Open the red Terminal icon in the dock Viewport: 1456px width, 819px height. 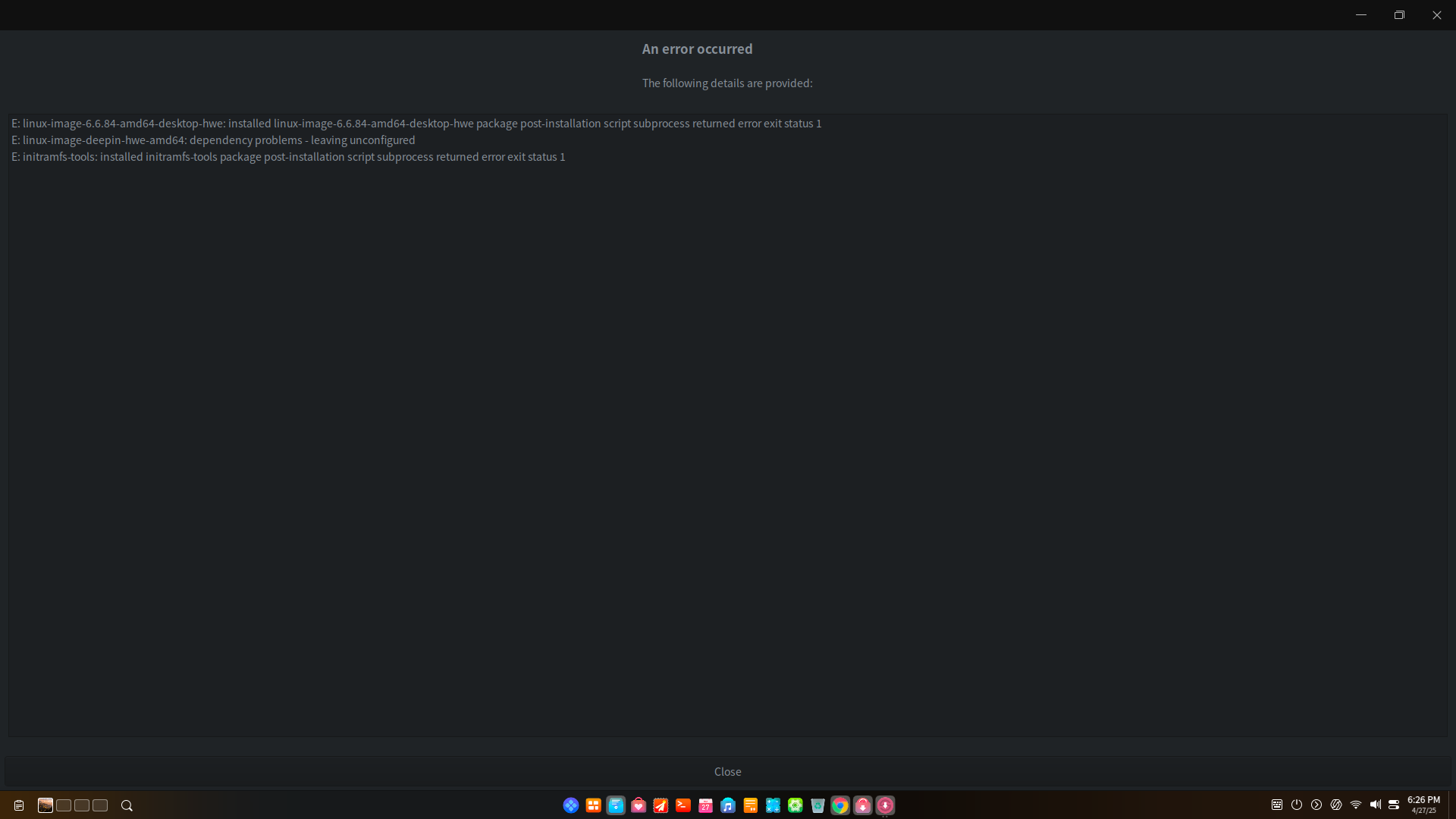click(x=683, y=805)
